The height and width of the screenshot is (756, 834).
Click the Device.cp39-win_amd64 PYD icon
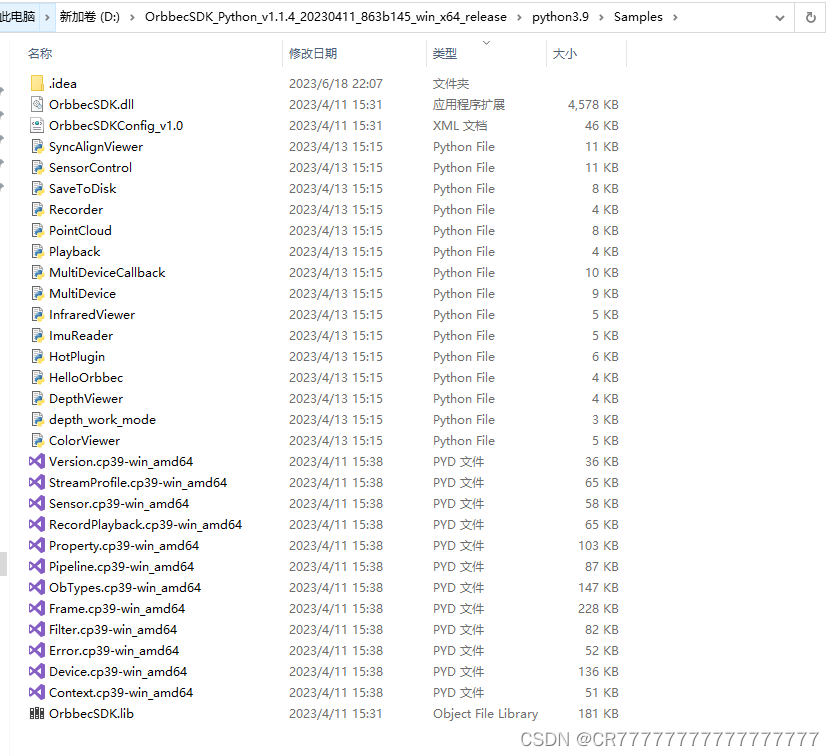[x=37, y=671]
